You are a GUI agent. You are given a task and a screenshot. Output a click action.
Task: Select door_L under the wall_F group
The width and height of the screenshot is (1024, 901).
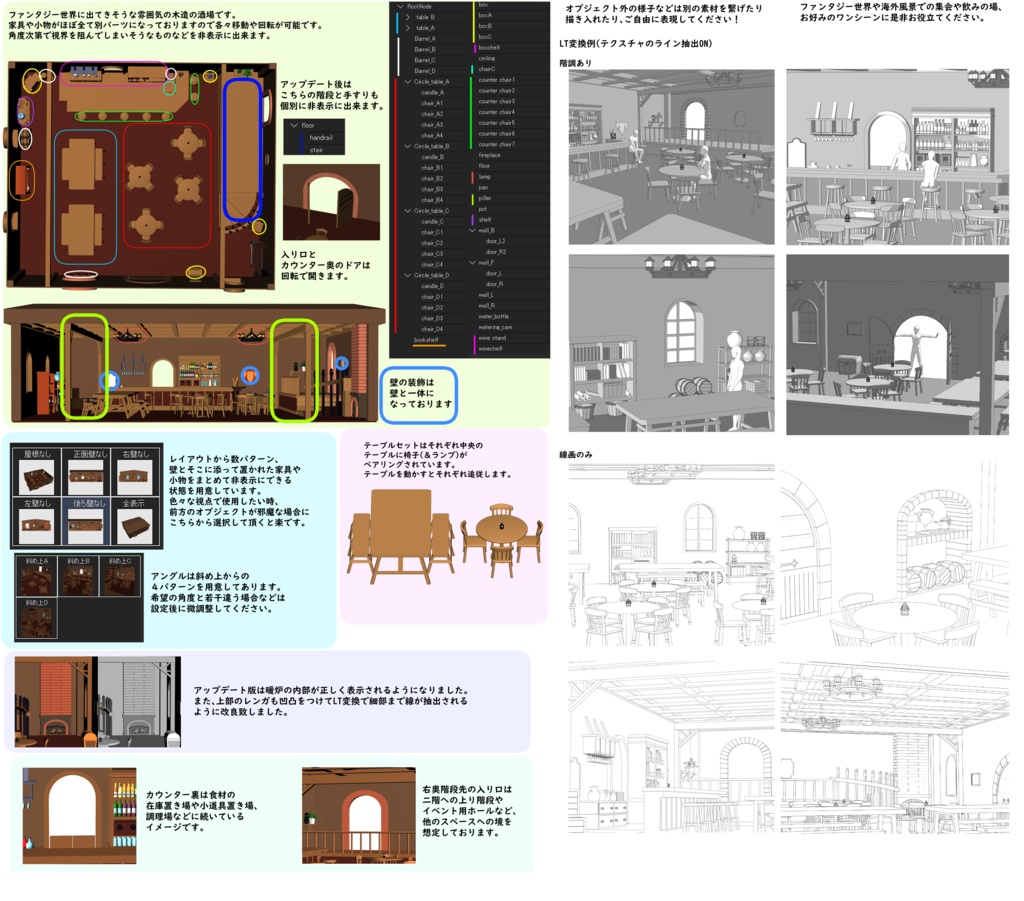(x=492, y=274)
